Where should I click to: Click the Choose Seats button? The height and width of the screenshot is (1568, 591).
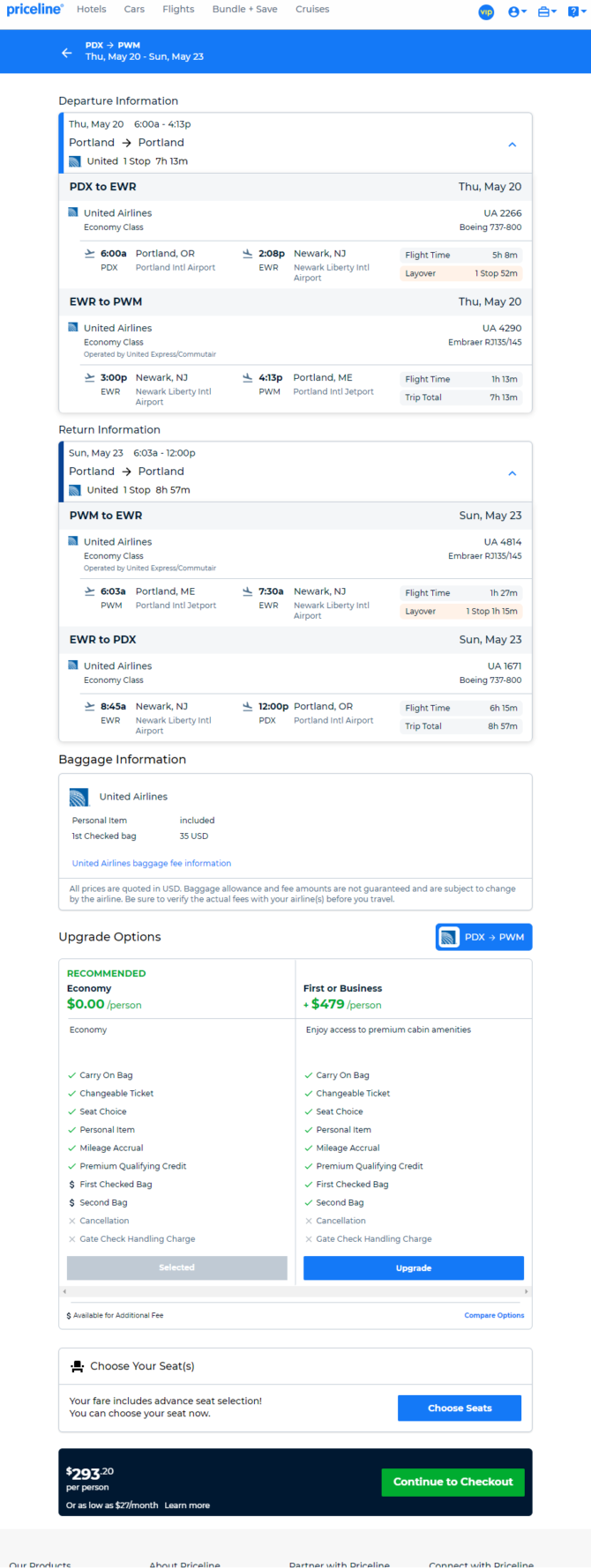(460, 1408)
